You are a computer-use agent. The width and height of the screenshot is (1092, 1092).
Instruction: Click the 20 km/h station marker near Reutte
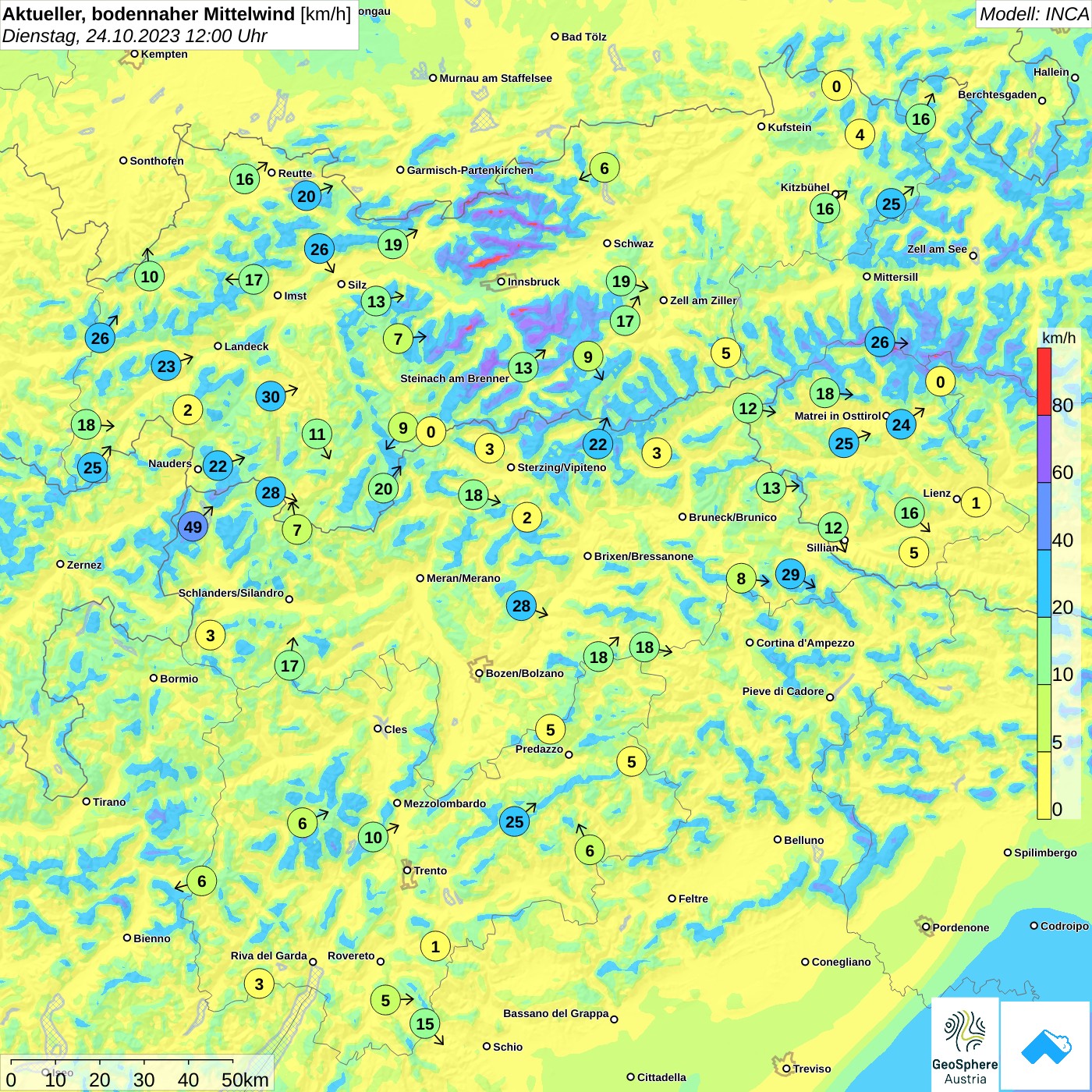coord(307,196)
